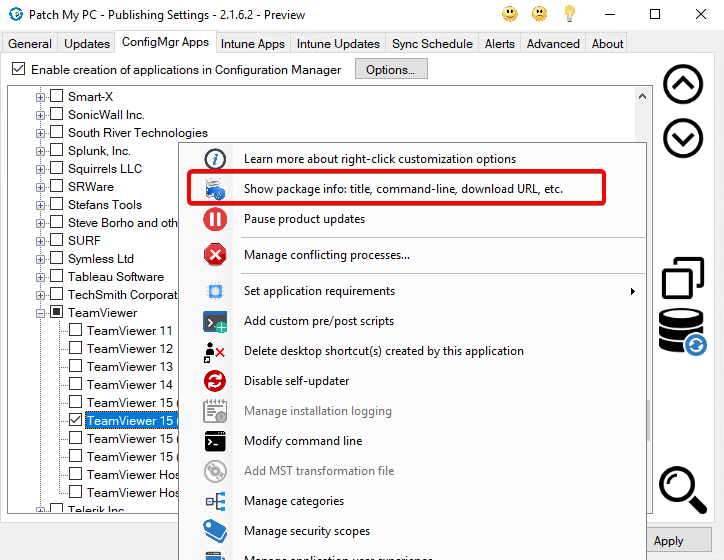Choose Manage security scopes menu entry
This screenshot has height=560, width=724.
click(x=307, y=531)
